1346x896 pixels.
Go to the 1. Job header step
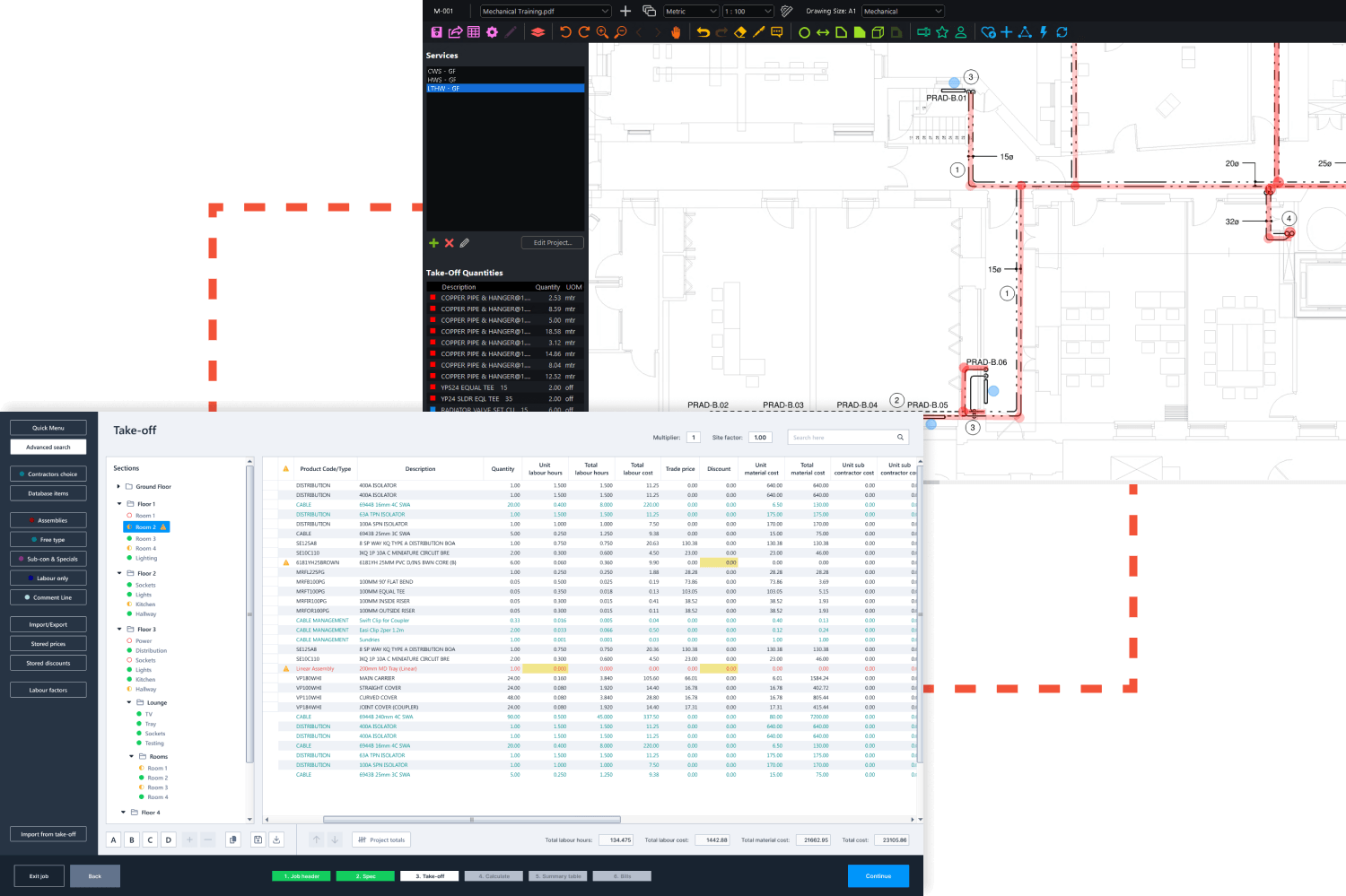coord(302,876)
